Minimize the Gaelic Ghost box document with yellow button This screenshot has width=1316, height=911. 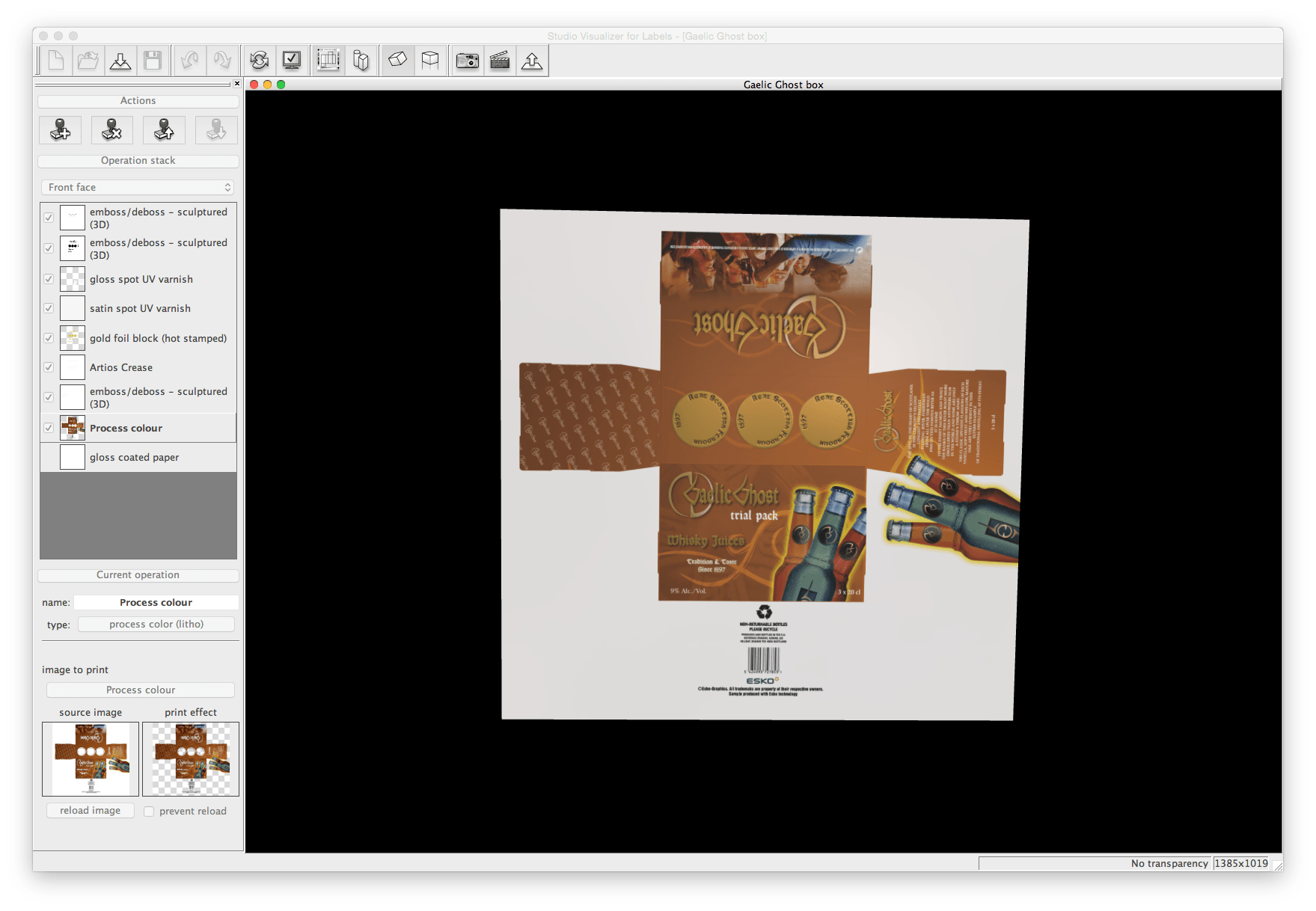point(268,85)
